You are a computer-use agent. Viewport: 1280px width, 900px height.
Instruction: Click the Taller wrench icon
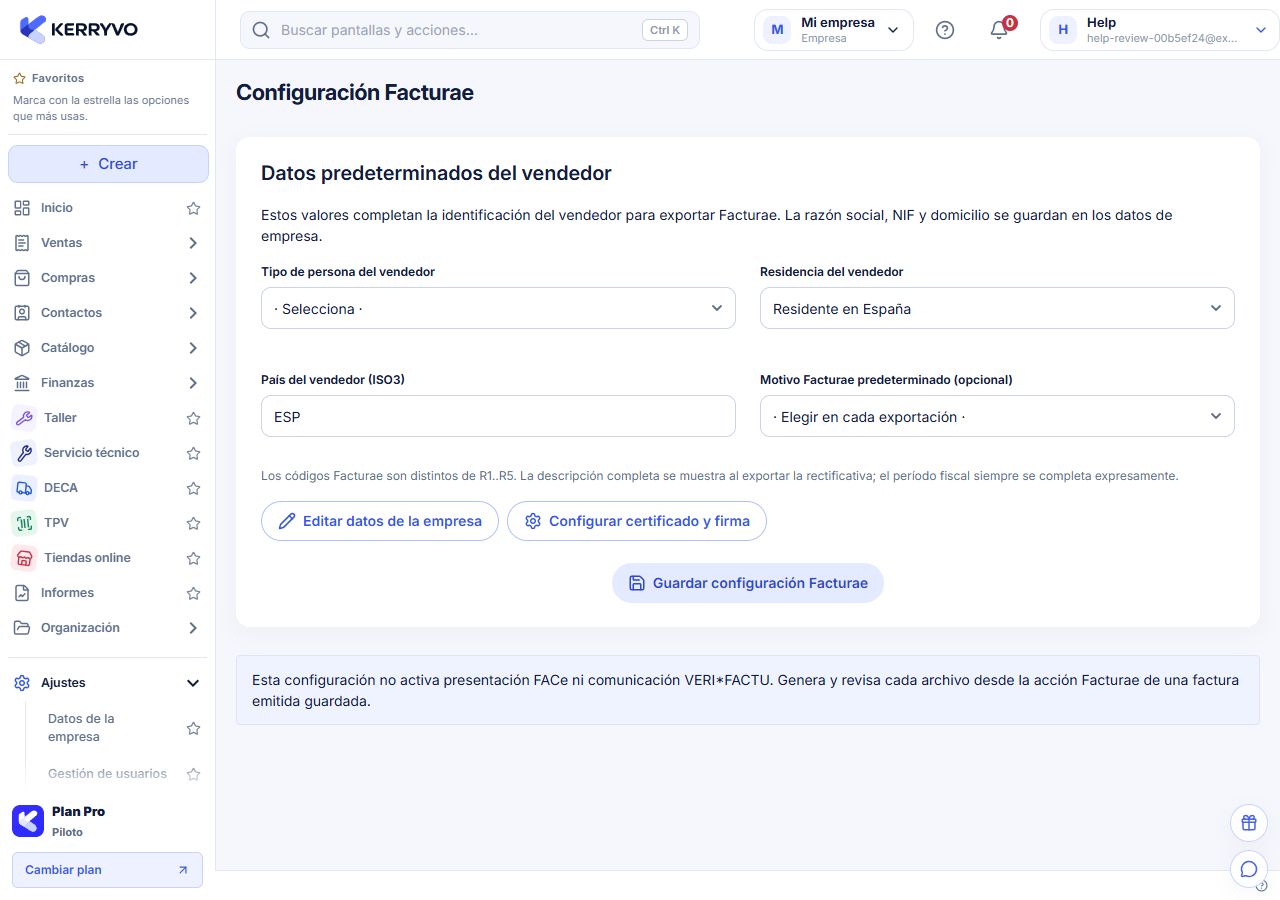pyautogui.click(x=24, y=418)
